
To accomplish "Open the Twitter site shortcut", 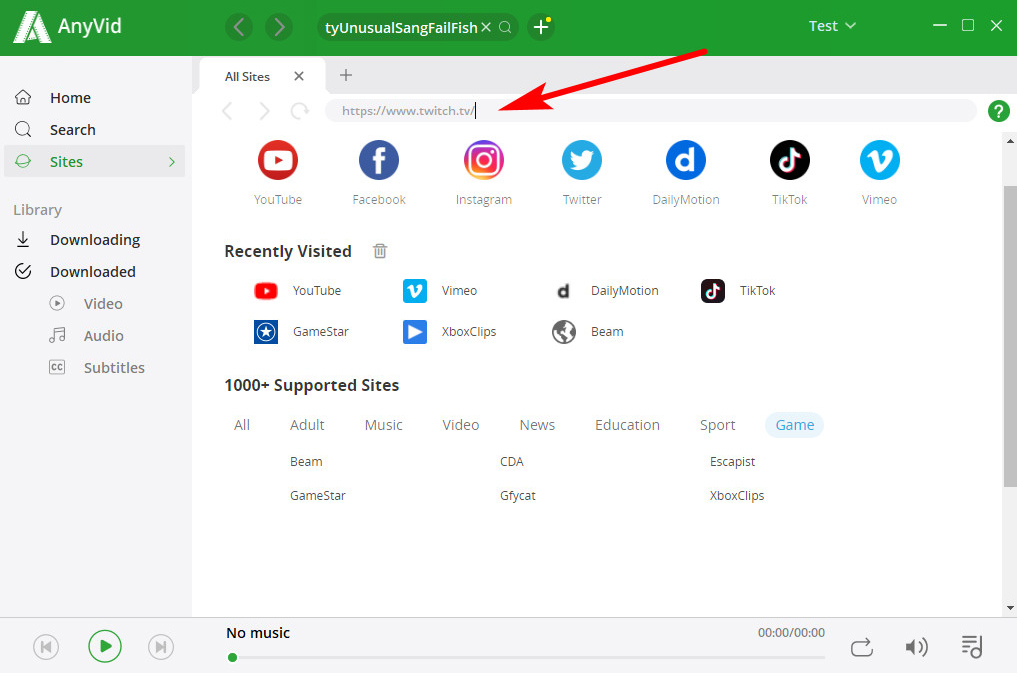I will 582,160.
